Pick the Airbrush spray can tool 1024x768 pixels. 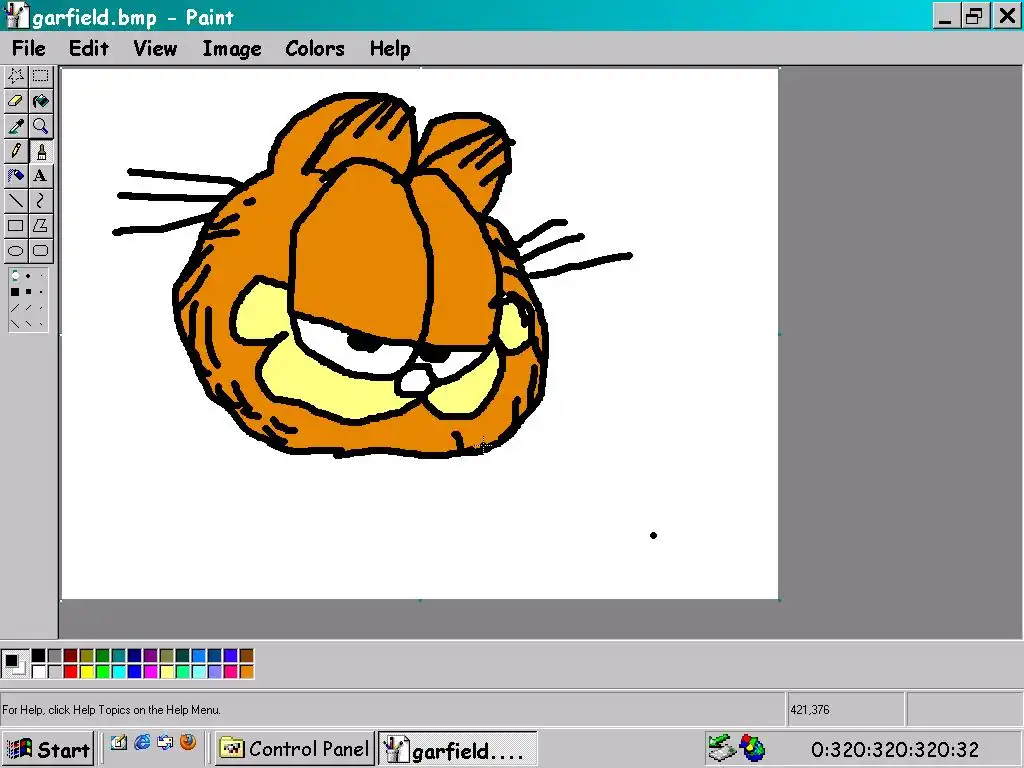coord(16,176)
